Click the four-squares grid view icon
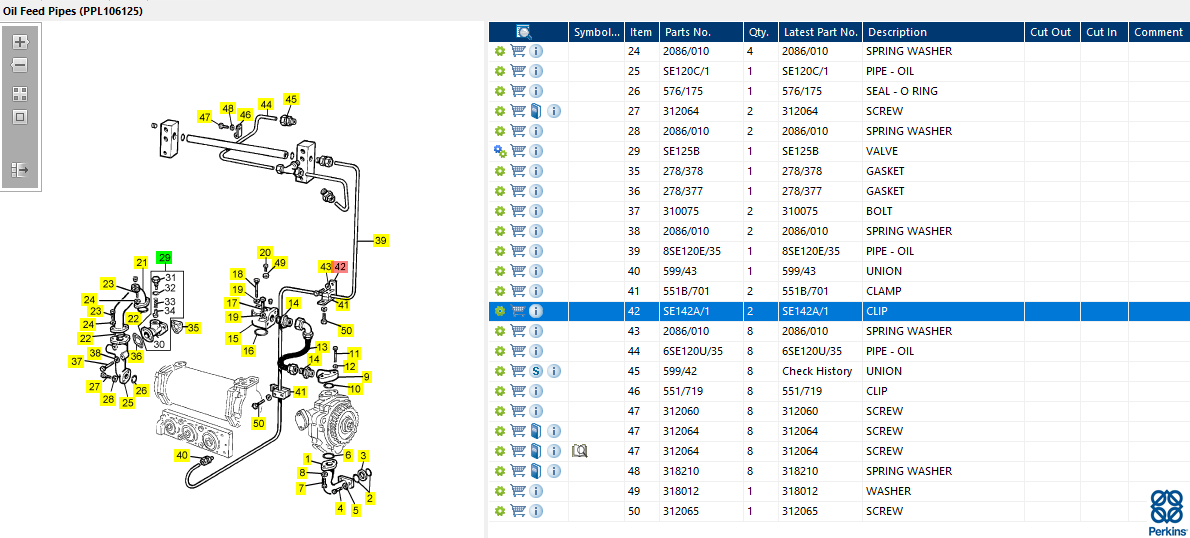 (x=19, y=94)
